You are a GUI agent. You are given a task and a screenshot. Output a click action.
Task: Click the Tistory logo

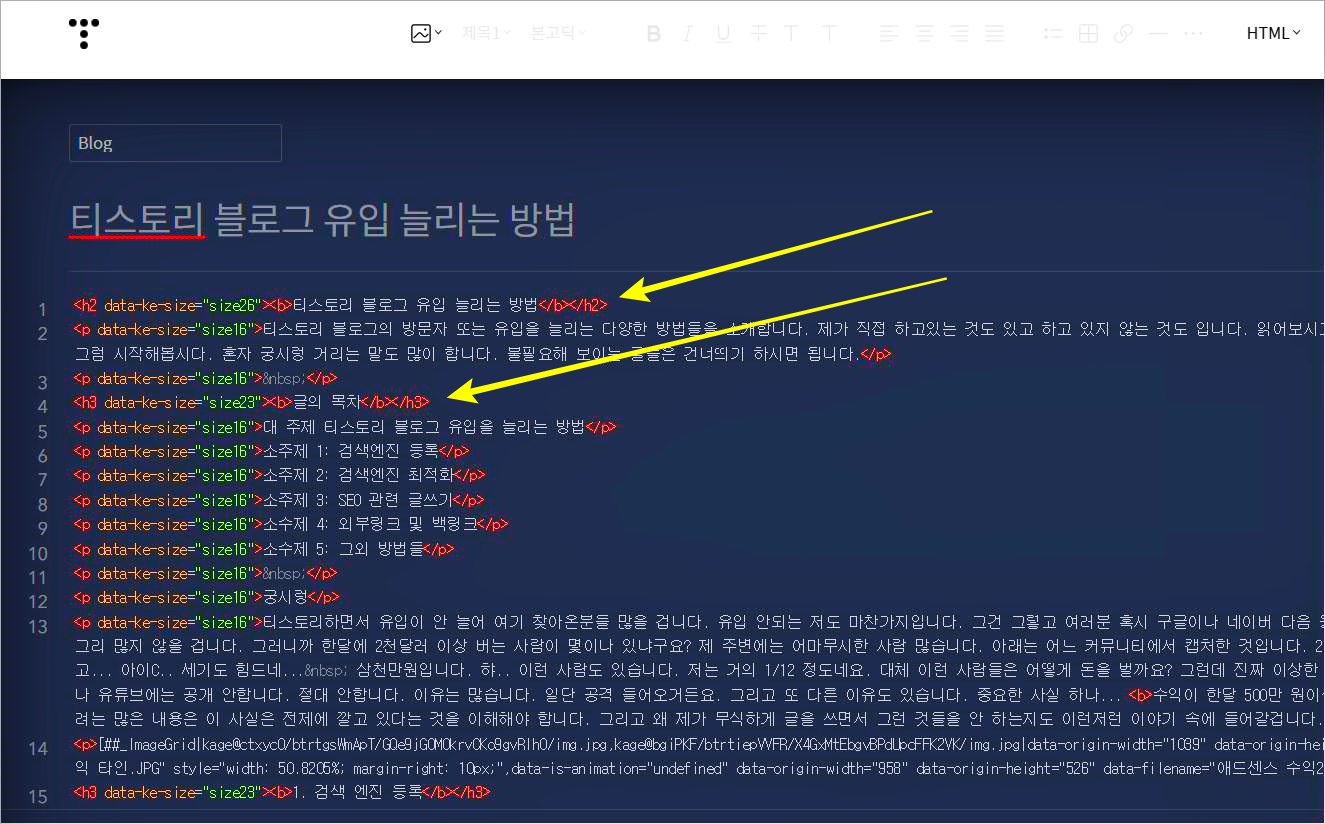(x=83, y=33)
